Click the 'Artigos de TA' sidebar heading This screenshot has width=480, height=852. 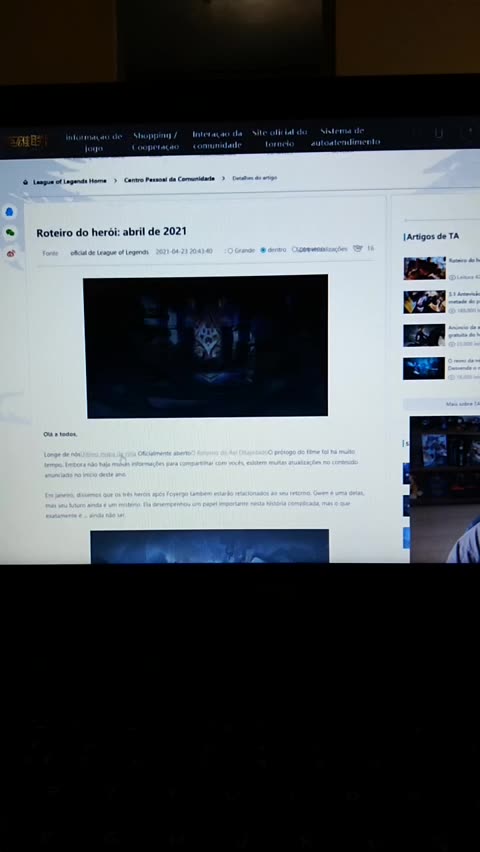point(433,236)
